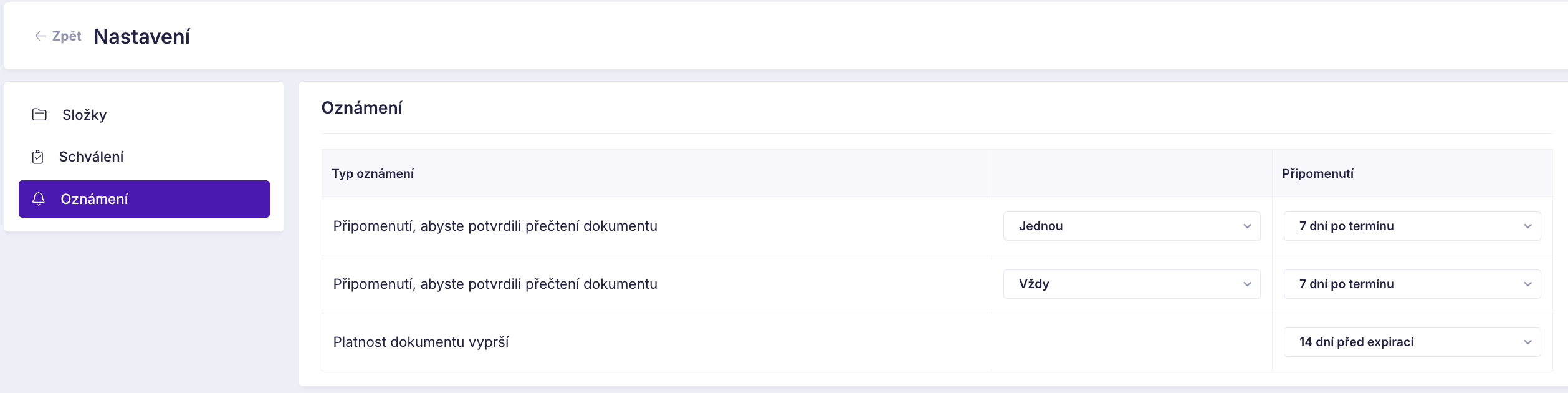Open the Jednou frequency dropdown

[1132, 226]
